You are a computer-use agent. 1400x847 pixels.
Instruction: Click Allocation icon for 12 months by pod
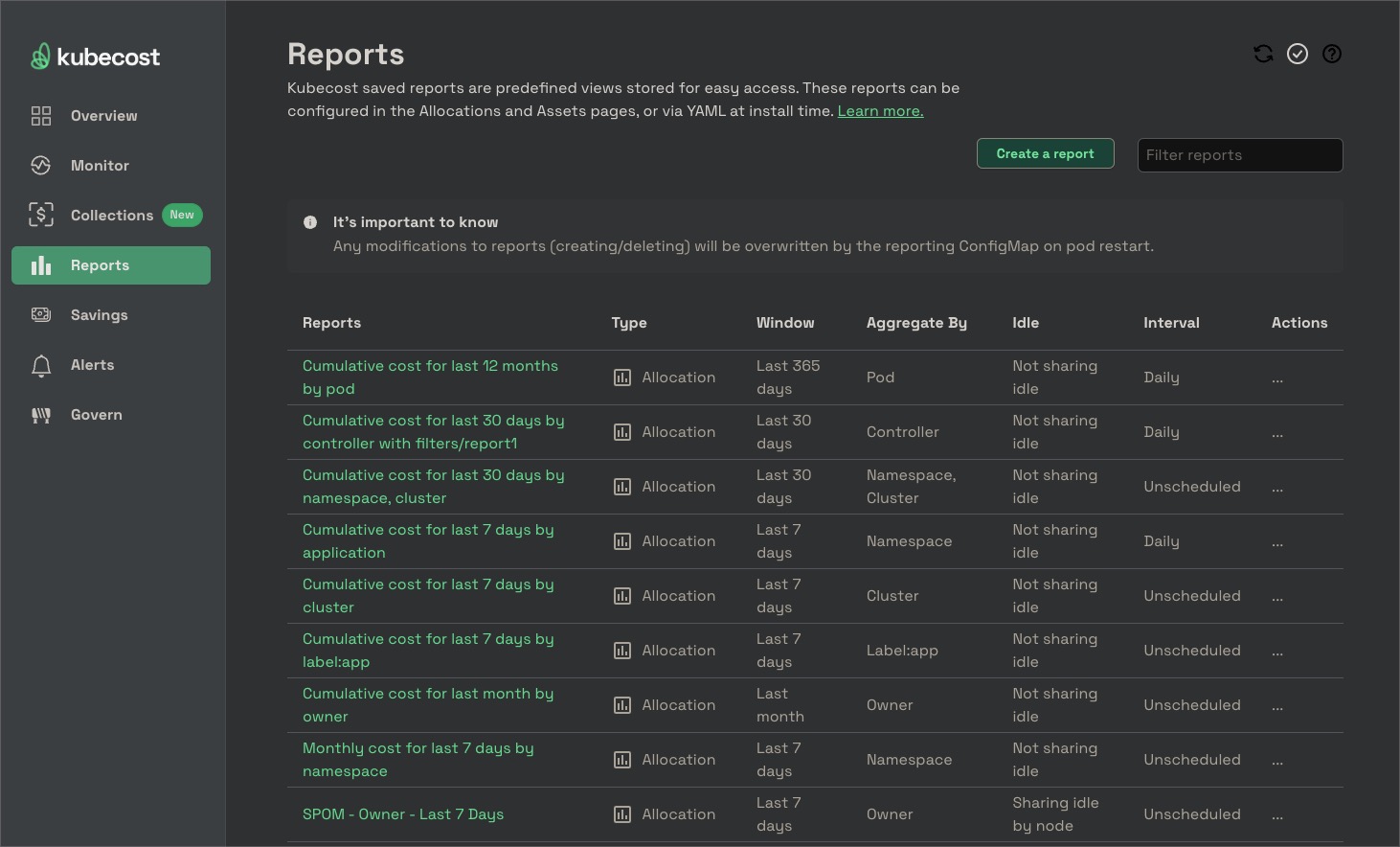(x=622, y=378)
